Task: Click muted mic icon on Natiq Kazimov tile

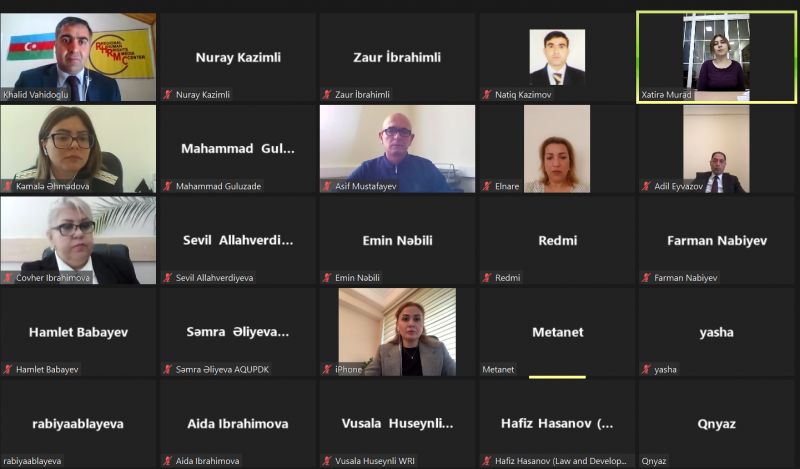Action: click(487, 94)
